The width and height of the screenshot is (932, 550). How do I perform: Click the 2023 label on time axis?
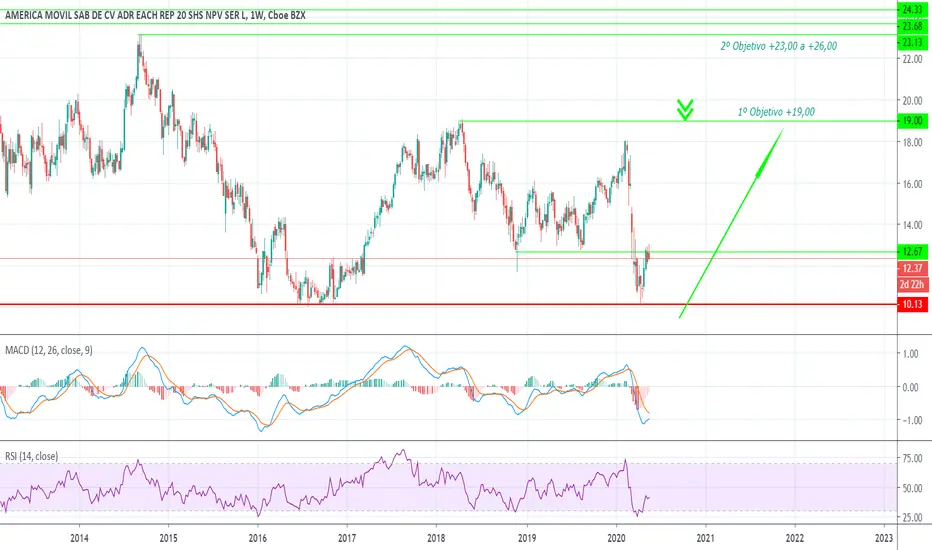click(x=884, y=538)
